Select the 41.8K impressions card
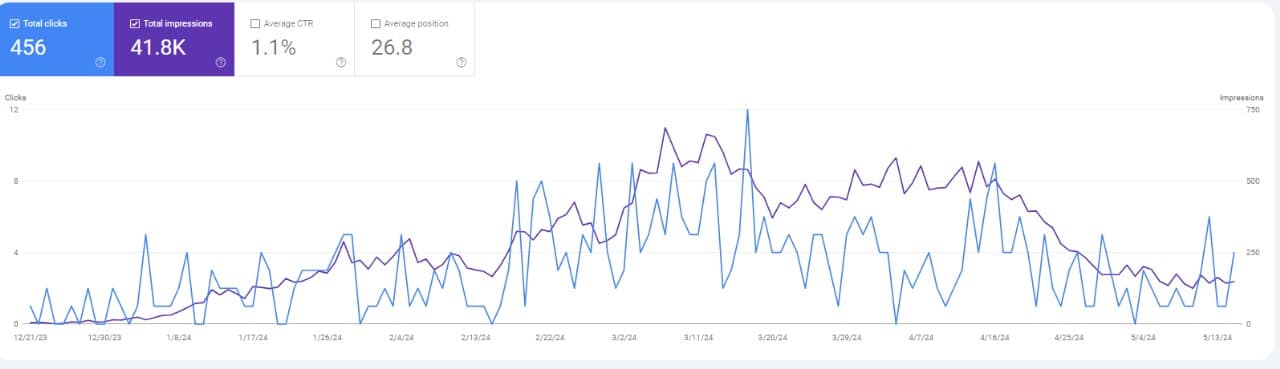 point(174,39)
